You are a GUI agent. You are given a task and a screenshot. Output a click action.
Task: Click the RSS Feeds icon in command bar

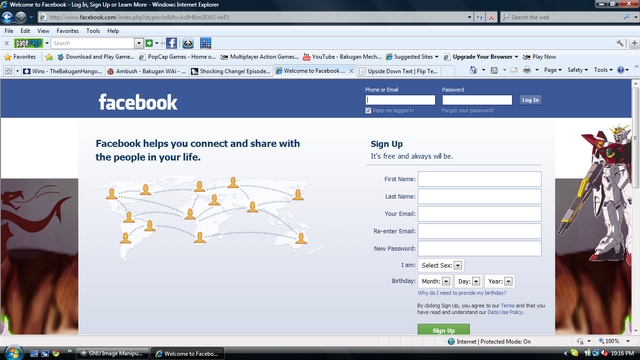tap(494, 70)
